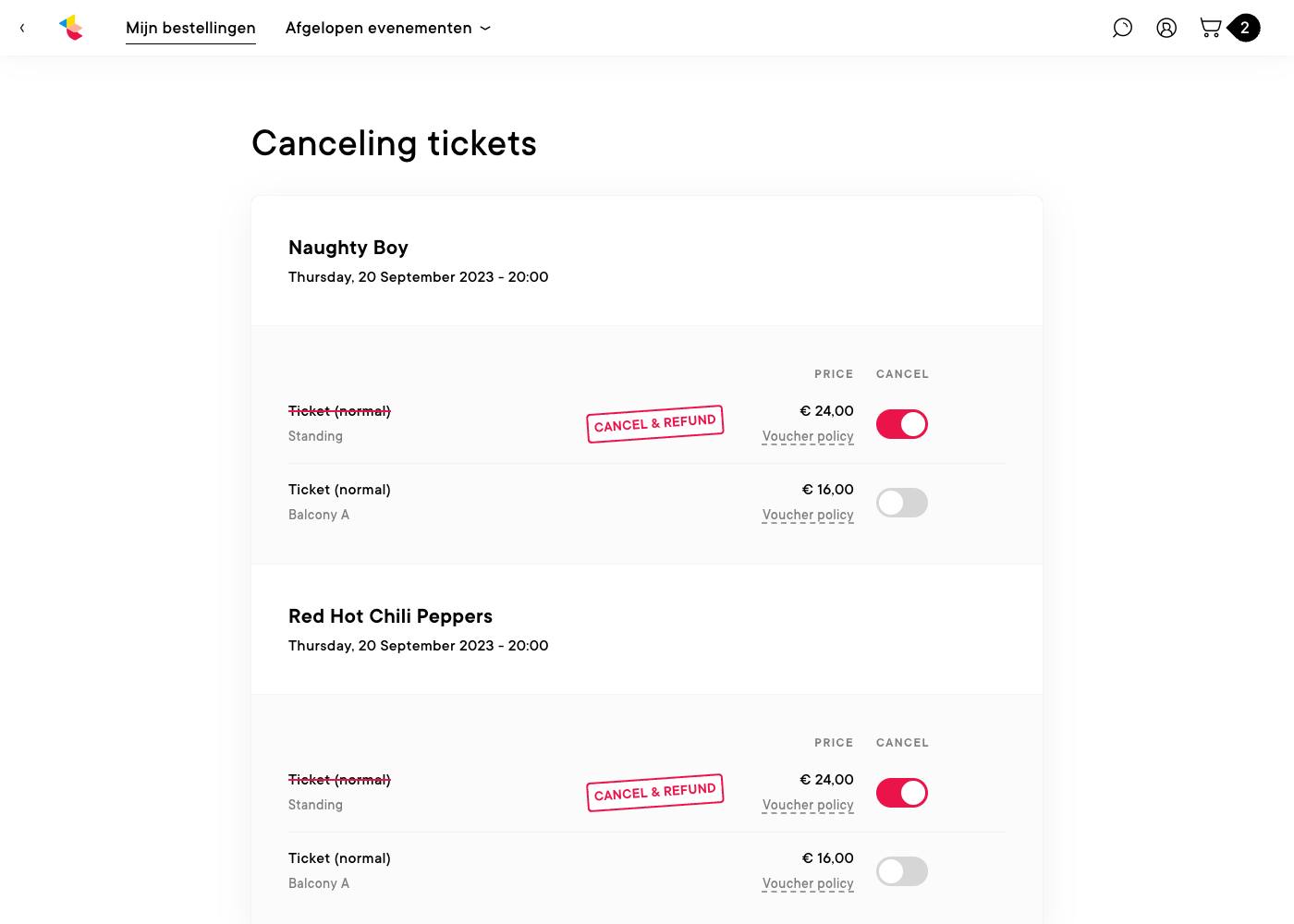Click the Cancel & Refund stamp for Naughty Boy
The image size is (1294, 924).
(654, 424)
